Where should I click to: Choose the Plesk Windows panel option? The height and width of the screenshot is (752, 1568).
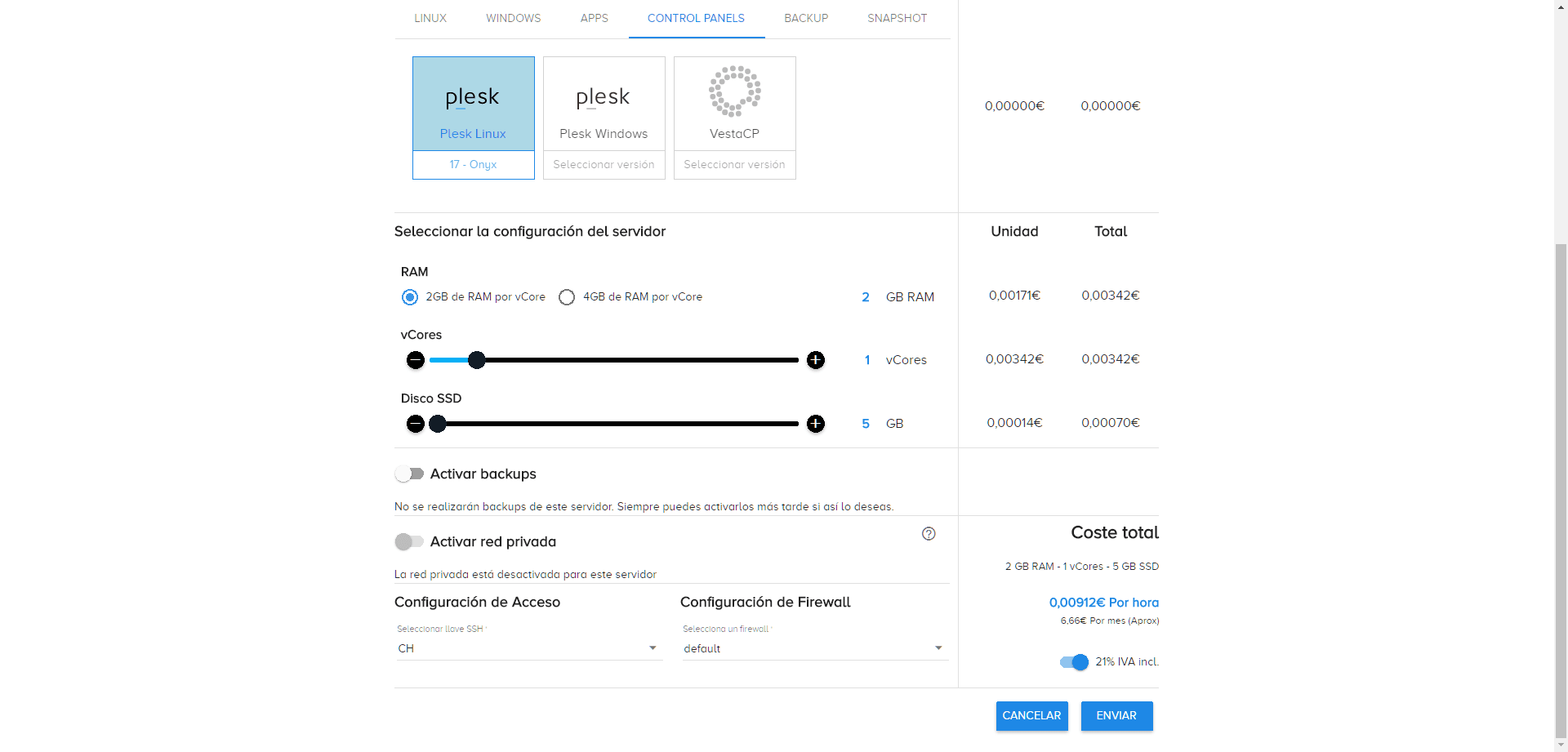click(604, 104)
